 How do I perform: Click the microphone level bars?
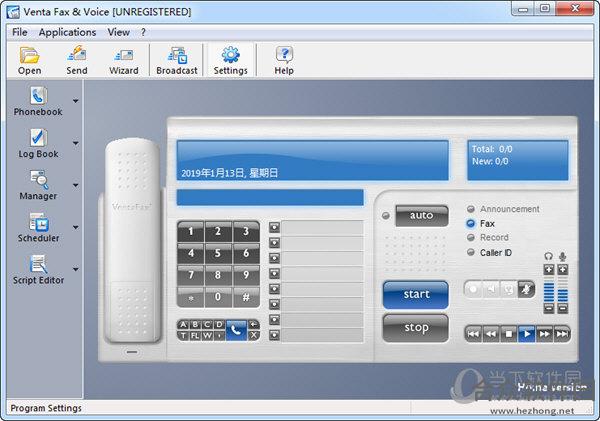[562, 289]
